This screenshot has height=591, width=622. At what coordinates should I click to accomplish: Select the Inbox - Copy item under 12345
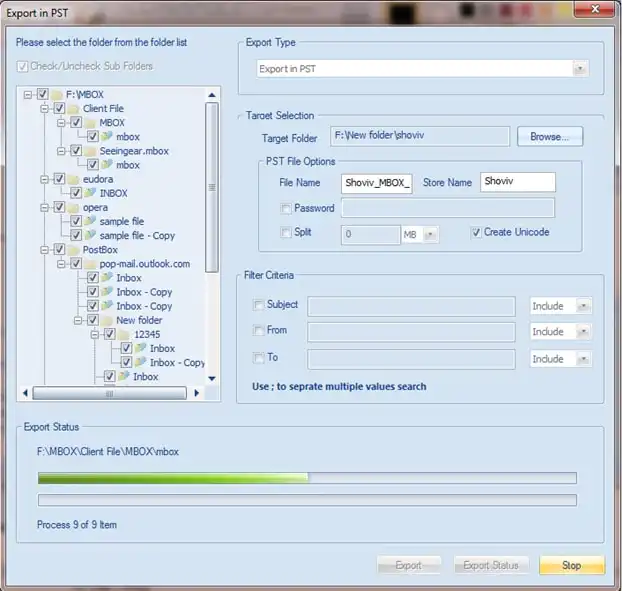coord(177,363)
